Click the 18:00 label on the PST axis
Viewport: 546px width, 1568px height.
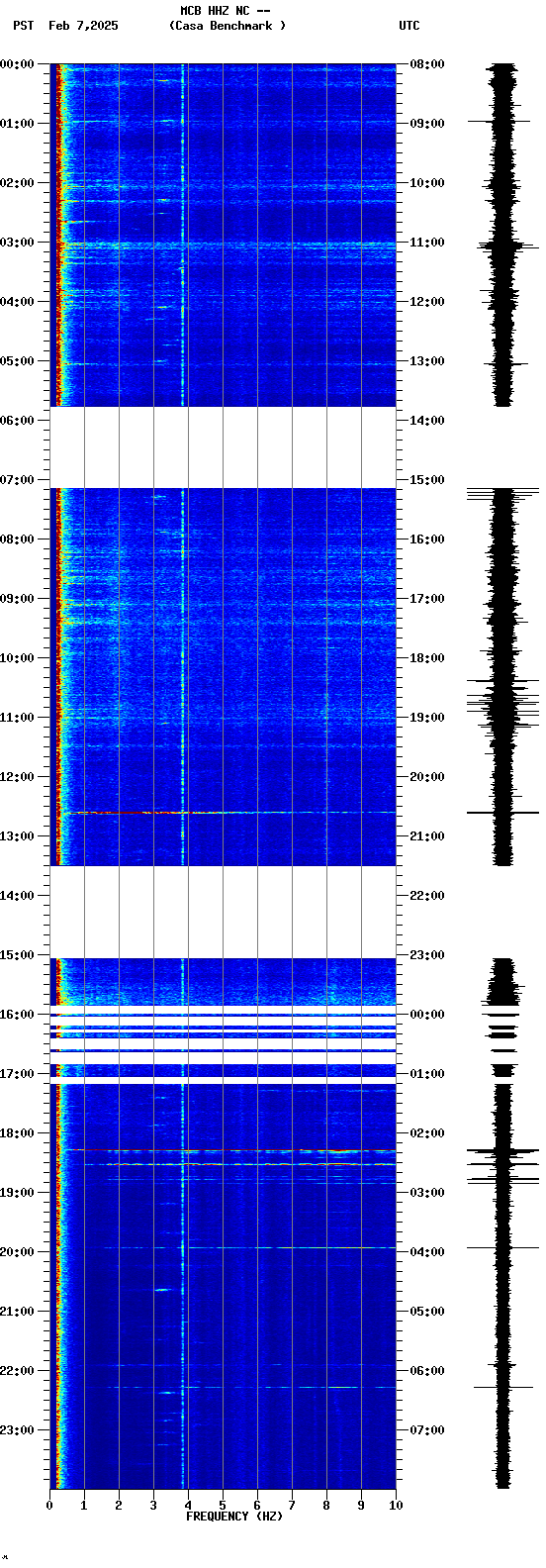coord(17,1133)
